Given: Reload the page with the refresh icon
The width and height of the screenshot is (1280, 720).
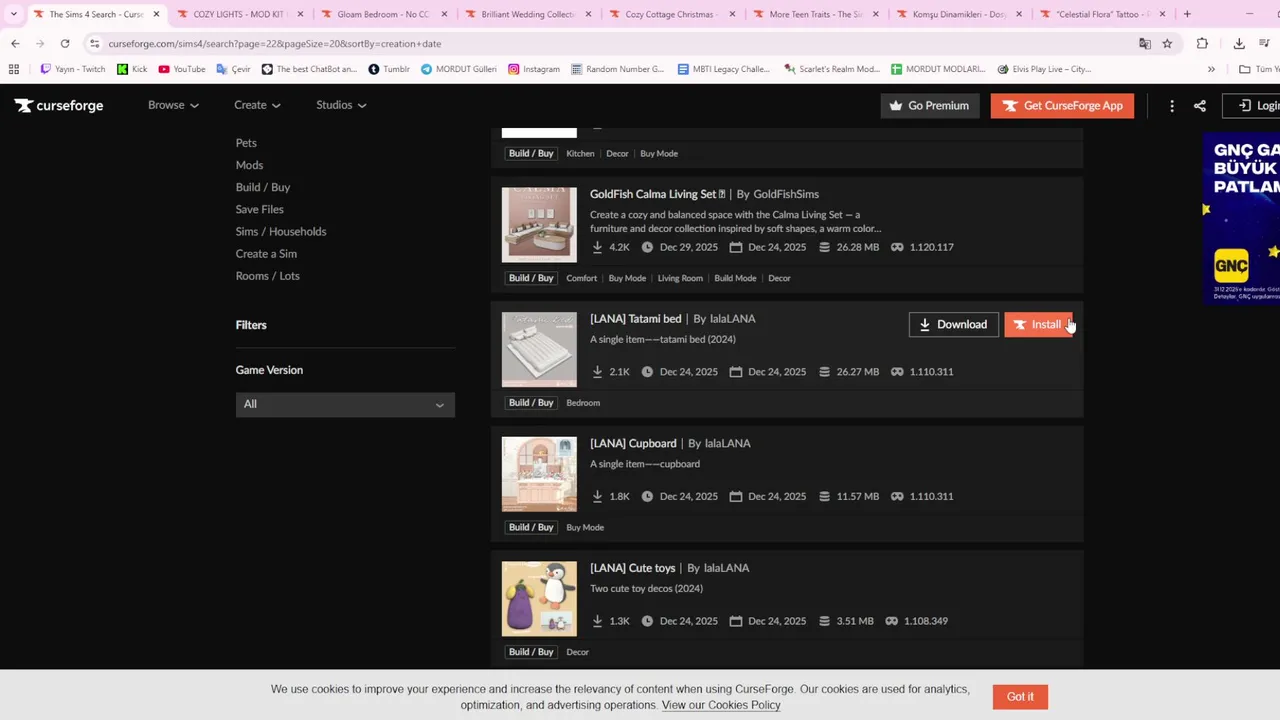Looking at the screenshot, I should point(65,44).
